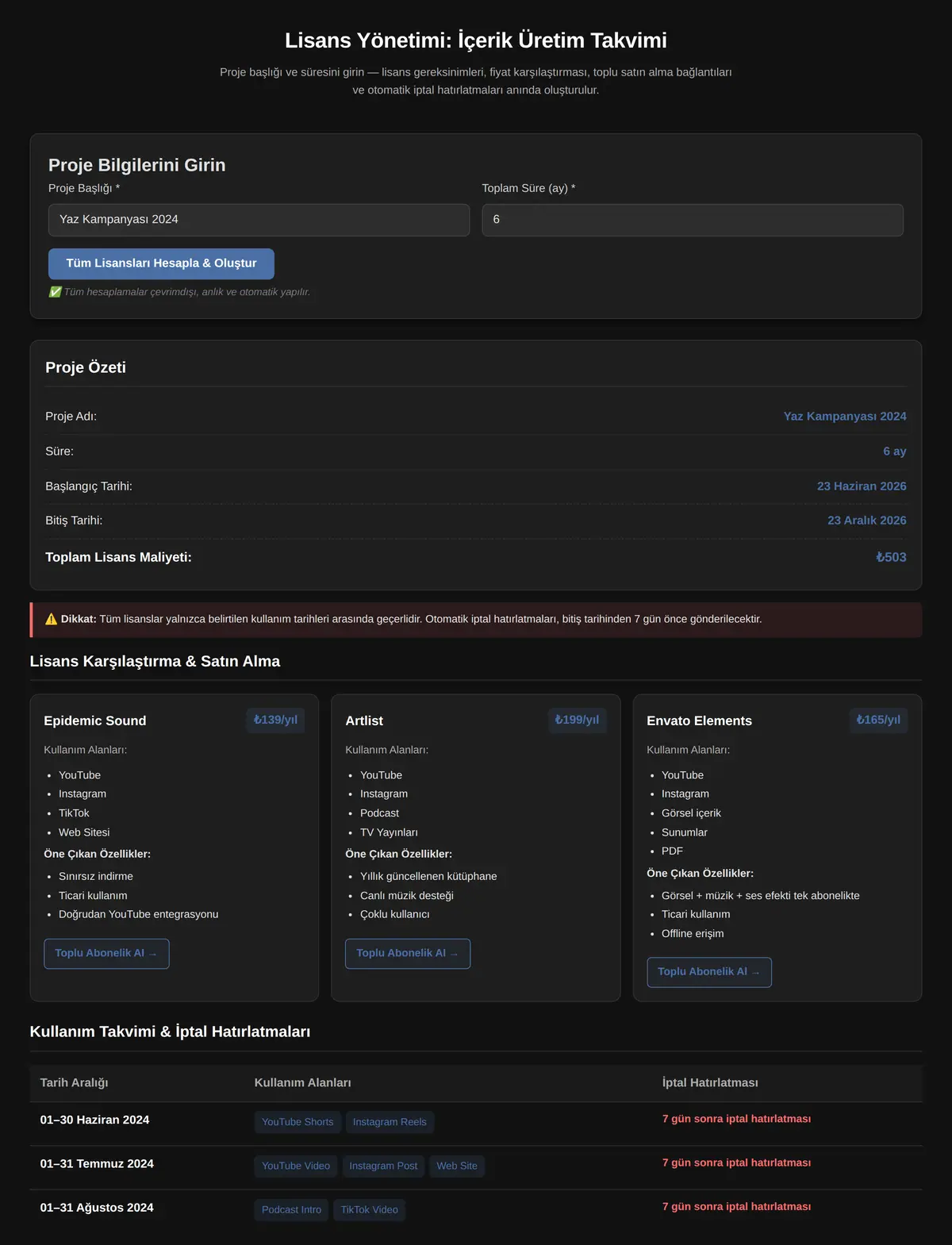Click the "Lisans Karşılaştırma & Satın Alma" heading
The image size is (952, 1245).
pyautogui.click(x=155, y=661)
